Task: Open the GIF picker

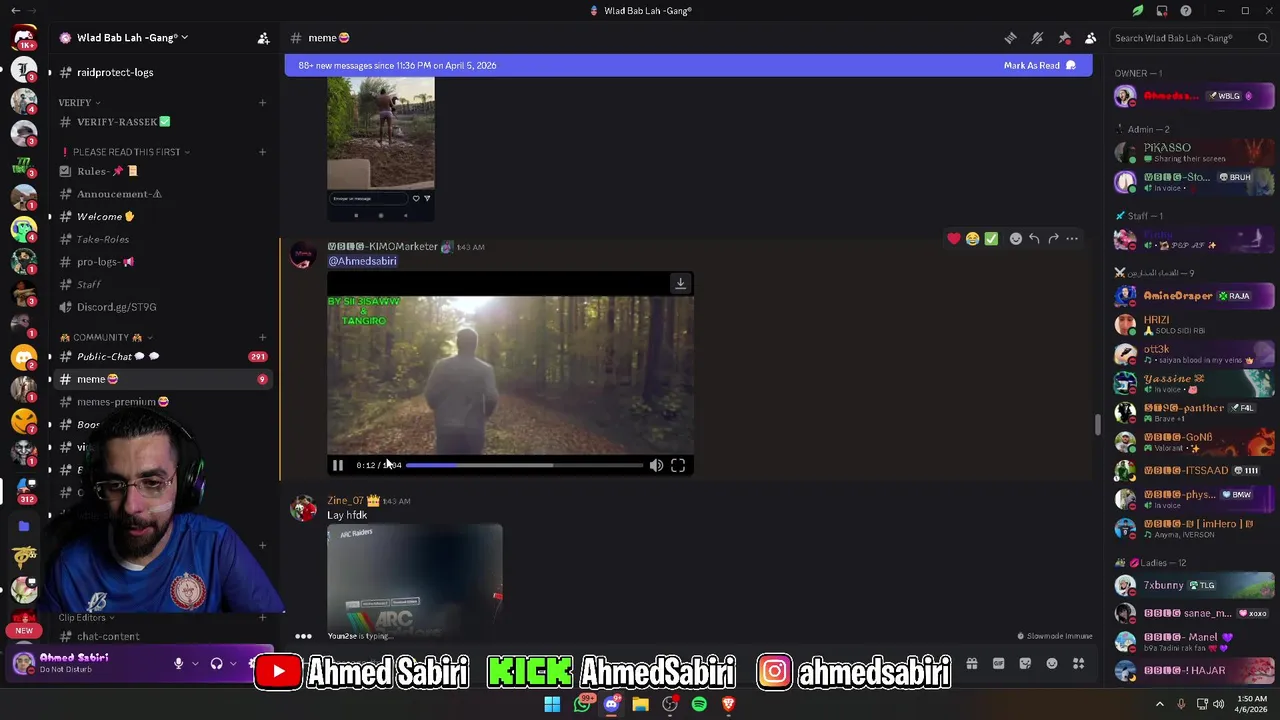Action: [998, 663]
